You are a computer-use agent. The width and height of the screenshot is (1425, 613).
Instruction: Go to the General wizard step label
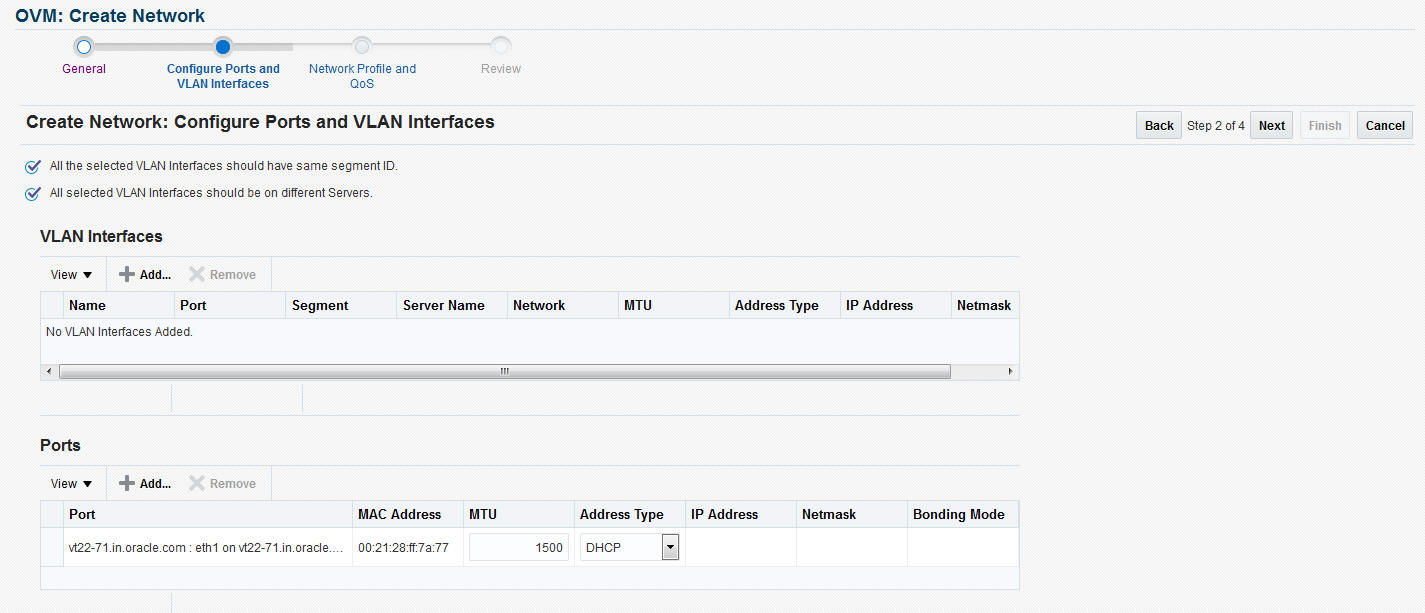[84, 69]
